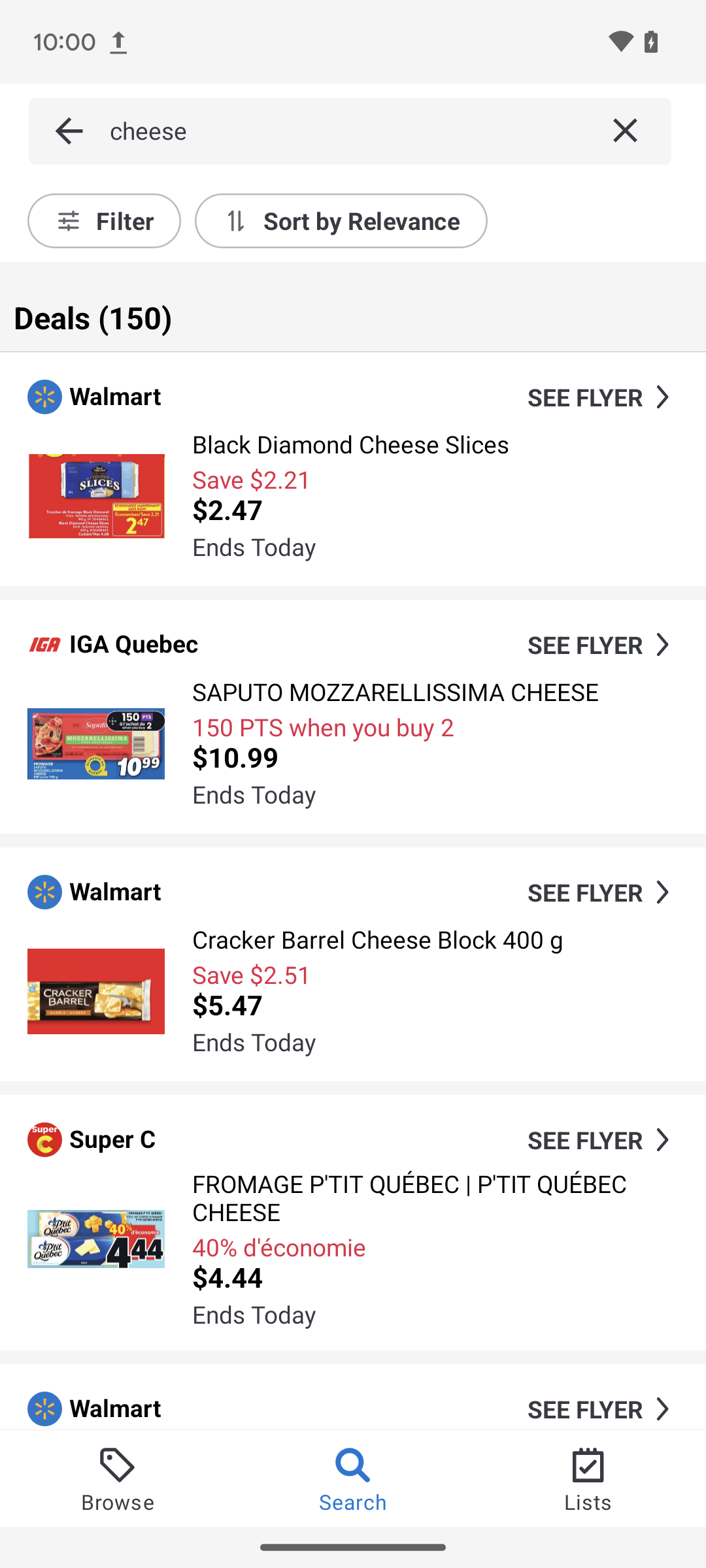Switch to the Lists tab

tap(588, 1479)
